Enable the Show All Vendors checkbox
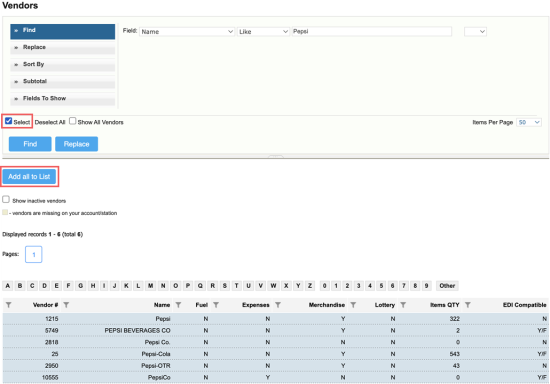Screen dimensions: 550x384 pos(72,121)
